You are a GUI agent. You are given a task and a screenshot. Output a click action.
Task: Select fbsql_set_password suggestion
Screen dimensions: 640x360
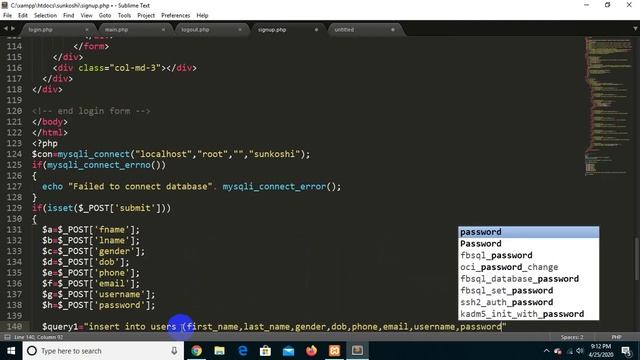pos(529,291)
